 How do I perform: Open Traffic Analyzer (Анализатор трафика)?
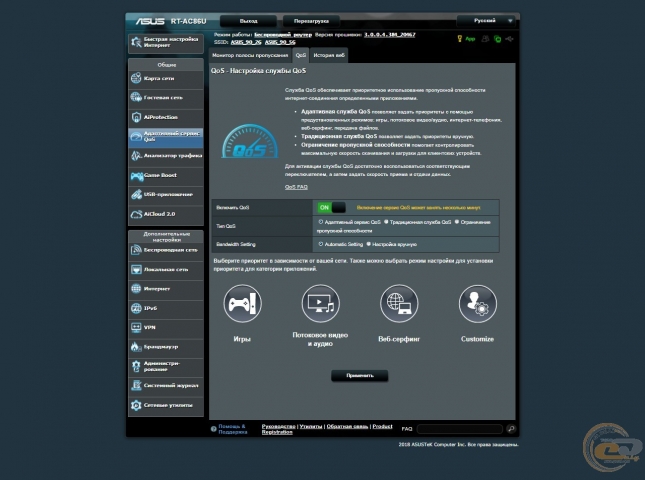pyautogui.click(x=166, y=156)
